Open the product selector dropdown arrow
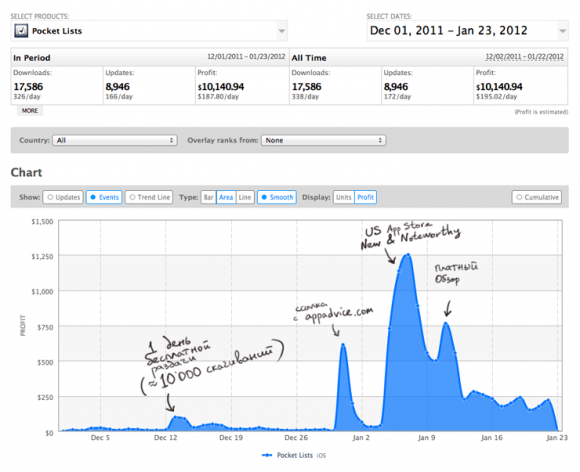The height and width of the screenshot is (472, 580). coord(281,31)
